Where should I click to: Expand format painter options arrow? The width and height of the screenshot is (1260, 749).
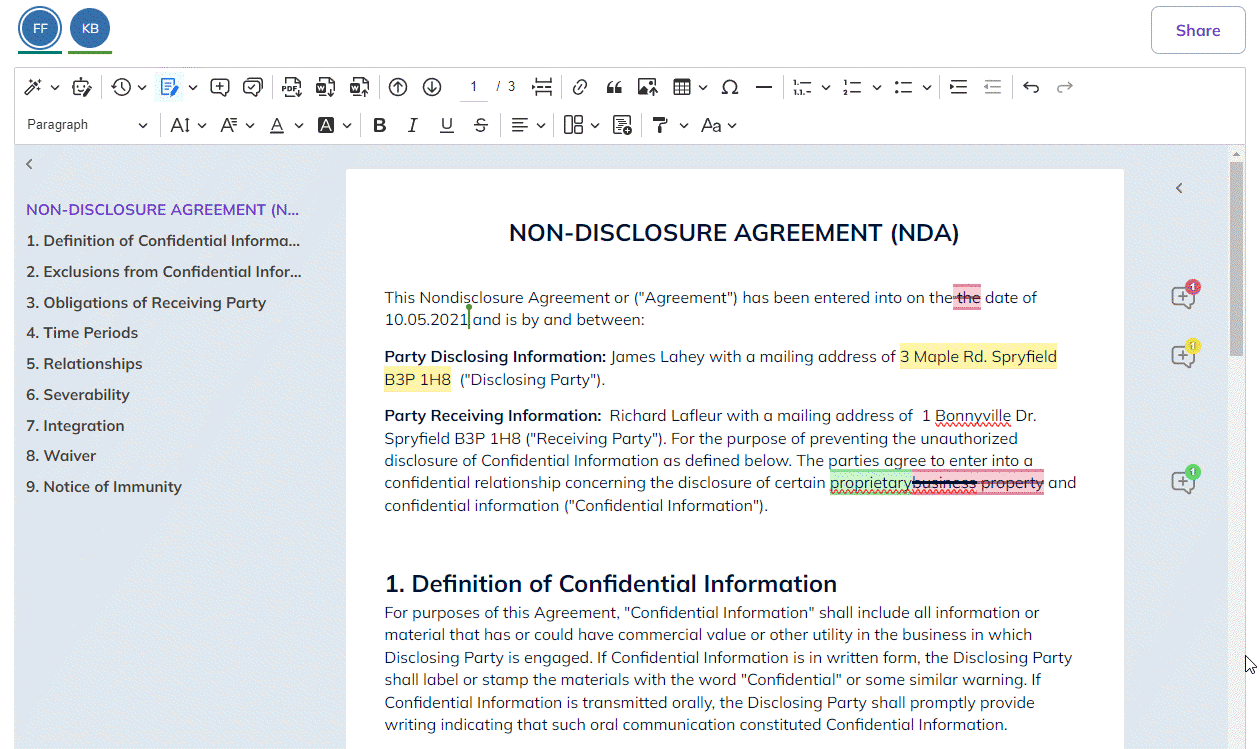tap(684, 126)
